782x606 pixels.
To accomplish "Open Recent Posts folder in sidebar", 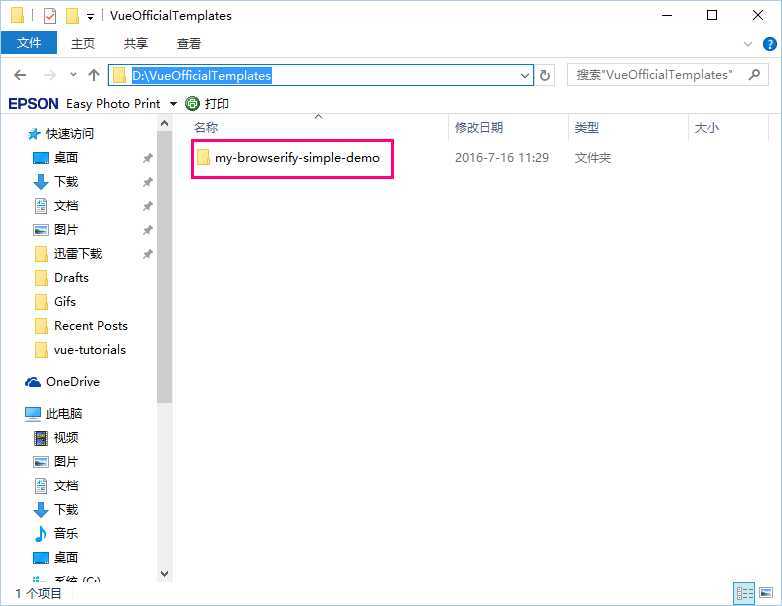I will [x=81, y=326].
